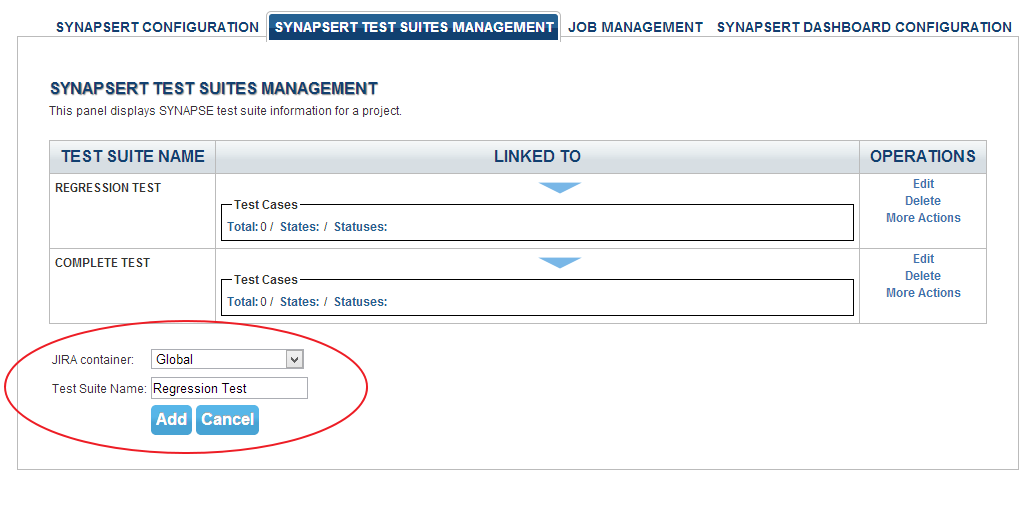Delete the Complete Test suite
Viewport: 1030px width, 505px height.
tap(923, 276)
